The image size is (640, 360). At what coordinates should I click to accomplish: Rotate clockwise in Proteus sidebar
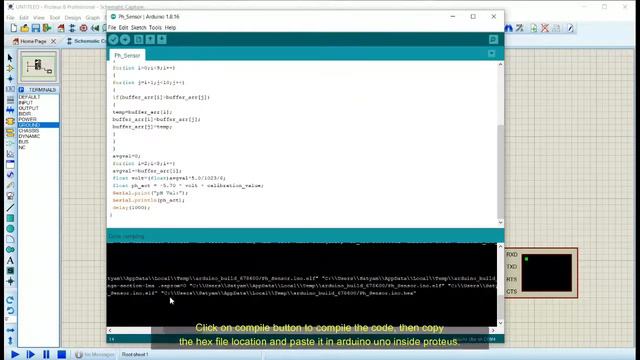(10, 300)
